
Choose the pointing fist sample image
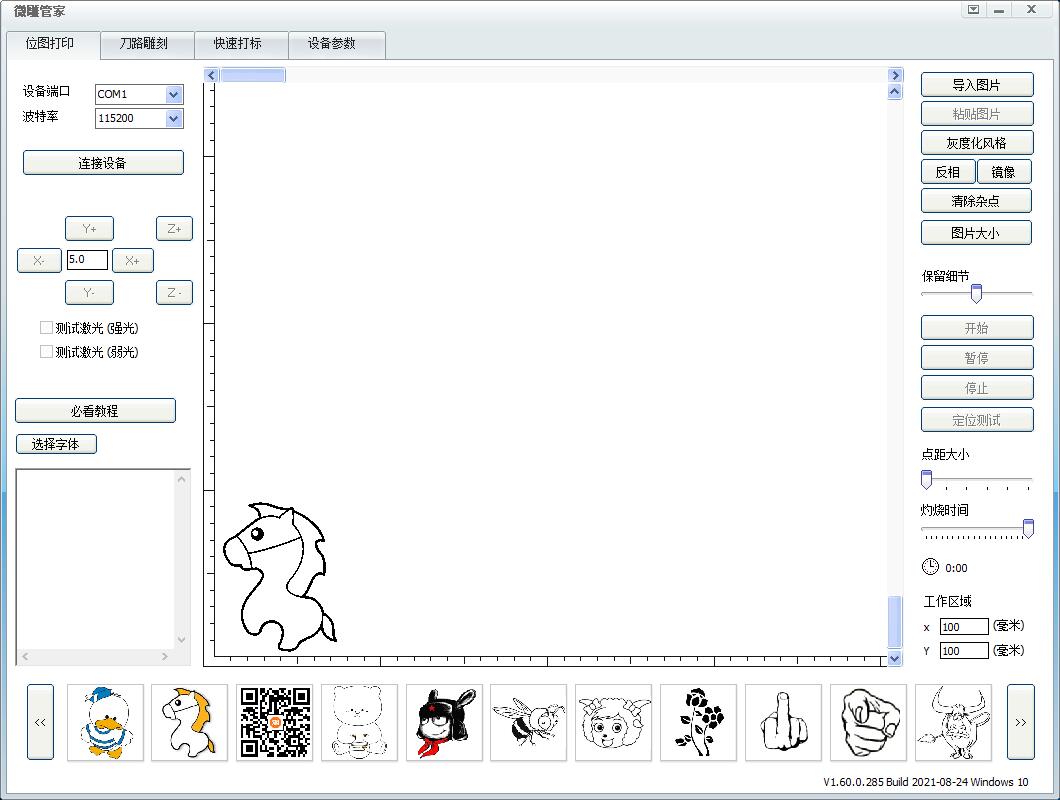pos(868,722)
